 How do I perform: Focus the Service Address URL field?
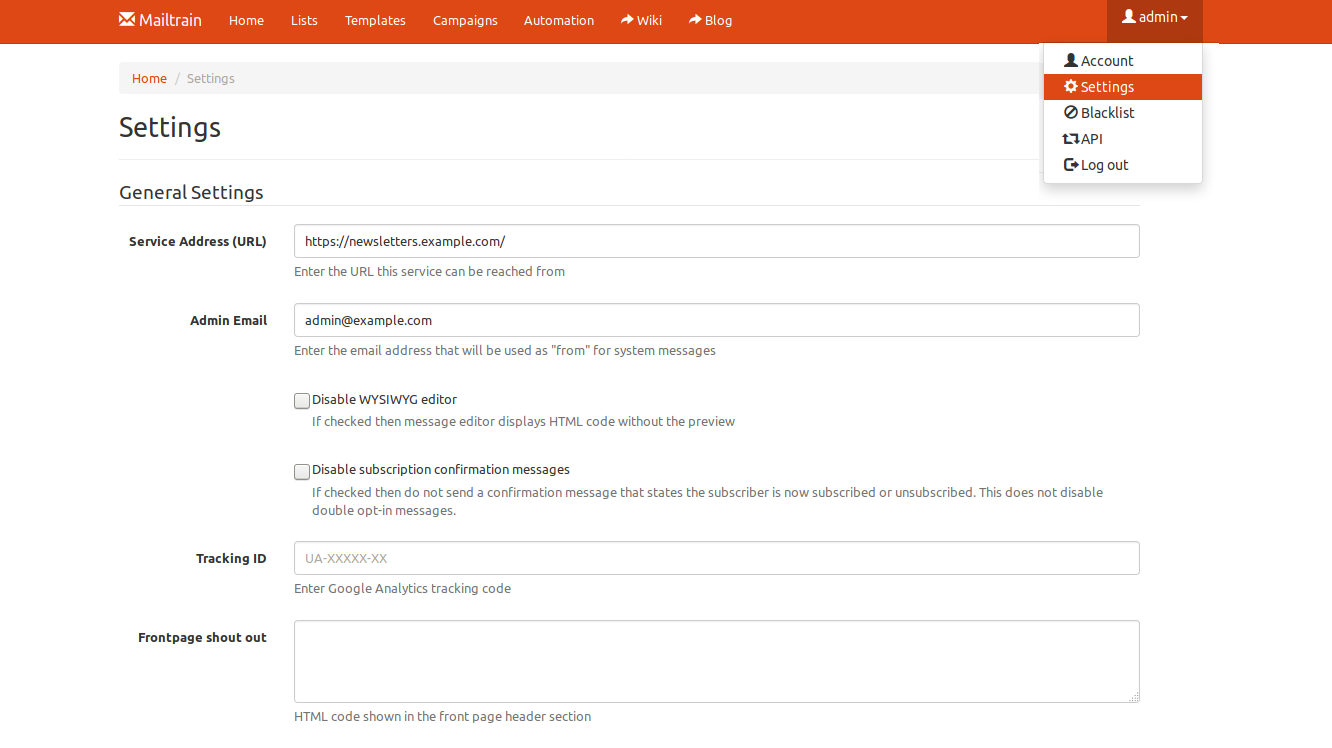(716, 241)
